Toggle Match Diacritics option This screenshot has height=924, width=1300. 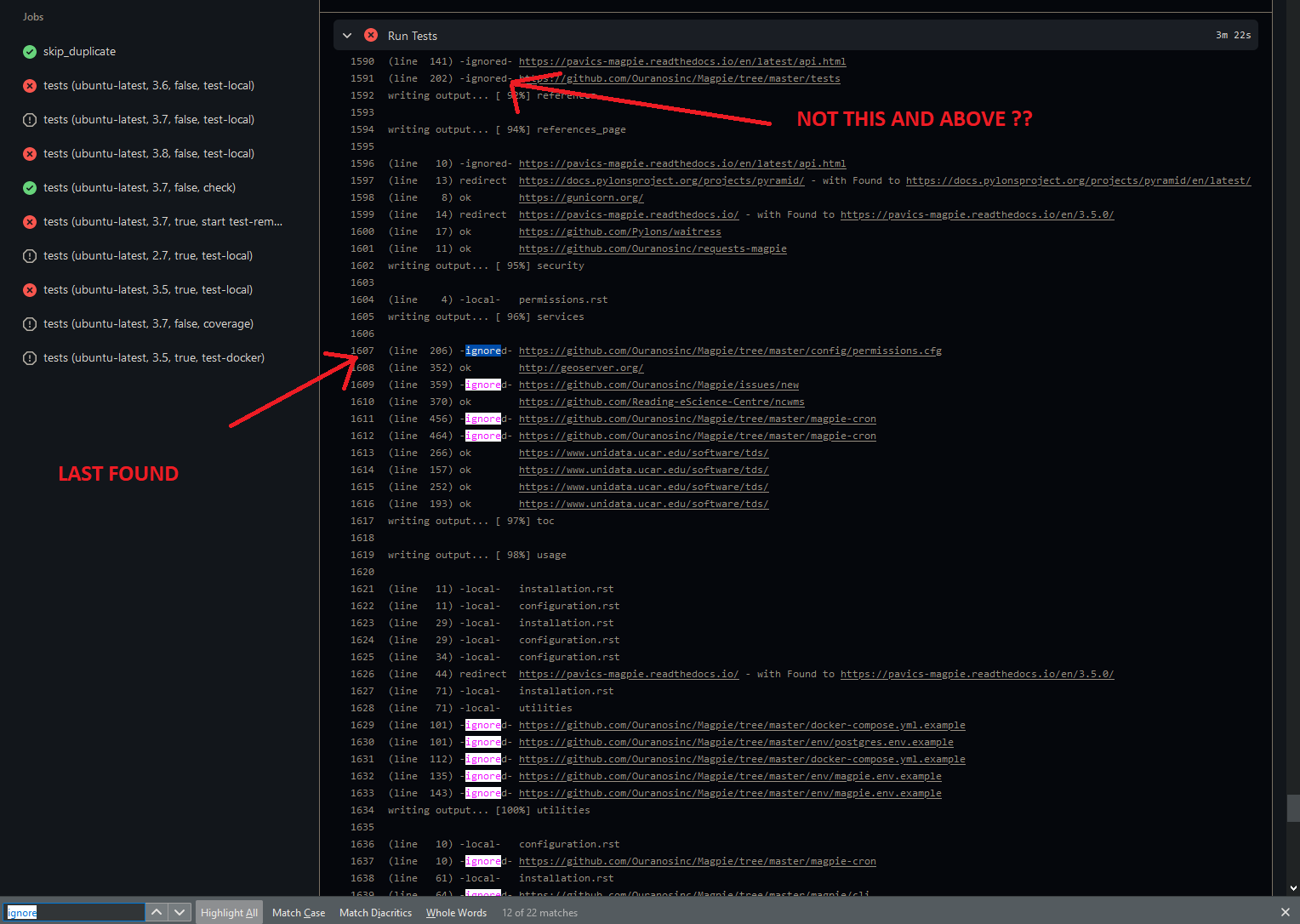375,912
